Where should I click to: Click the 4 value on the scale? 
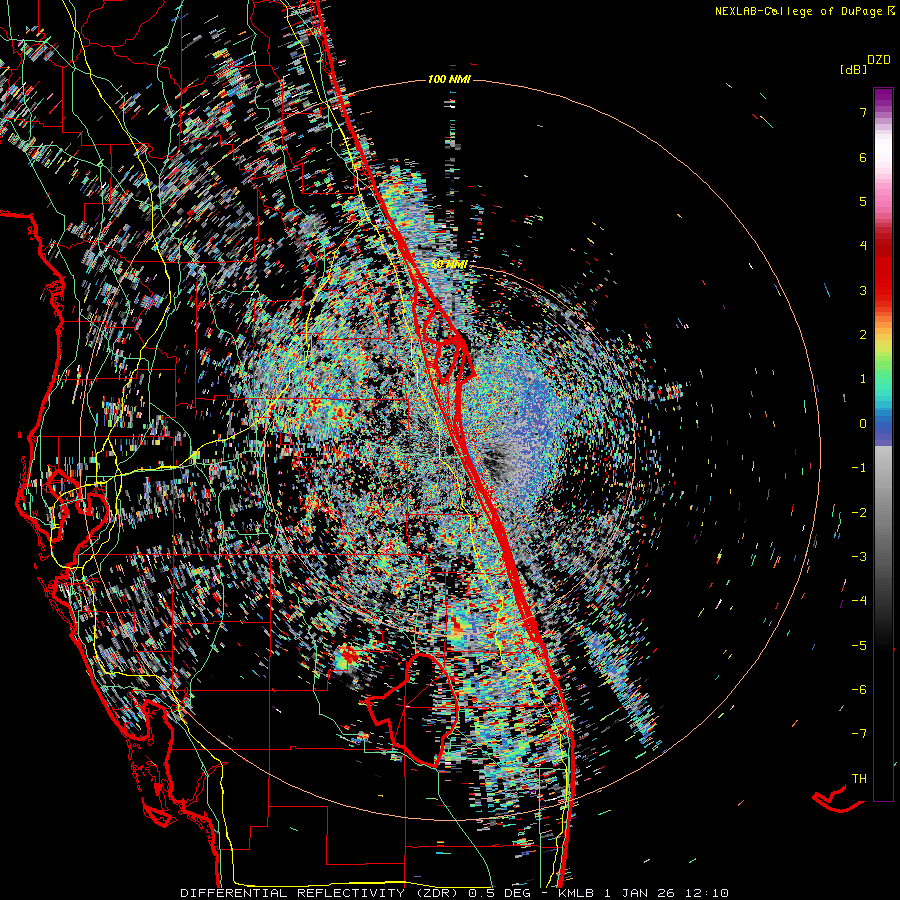863,246
